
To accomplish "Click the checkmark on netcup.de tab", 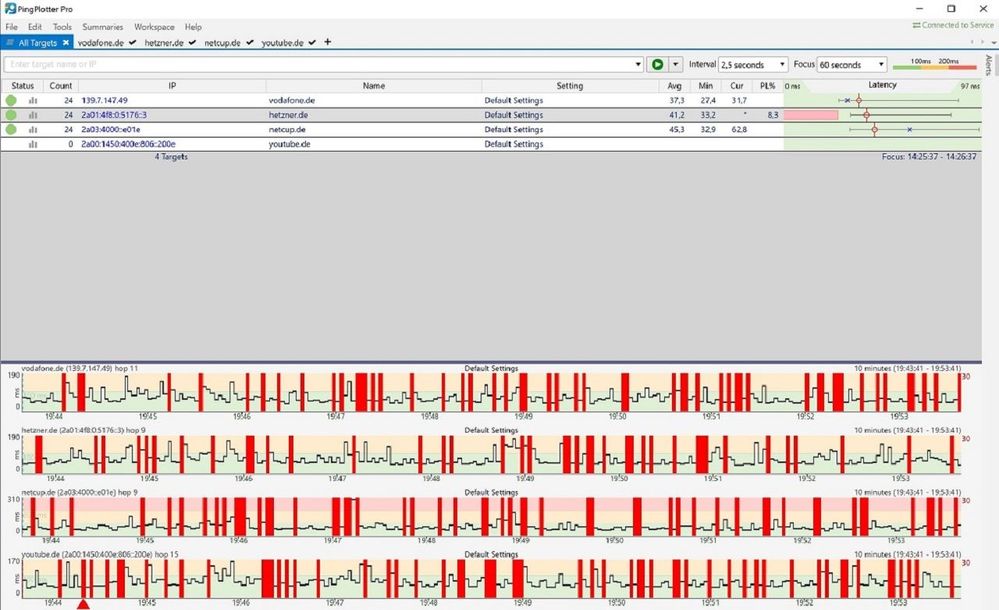I will tap(250, 42).
